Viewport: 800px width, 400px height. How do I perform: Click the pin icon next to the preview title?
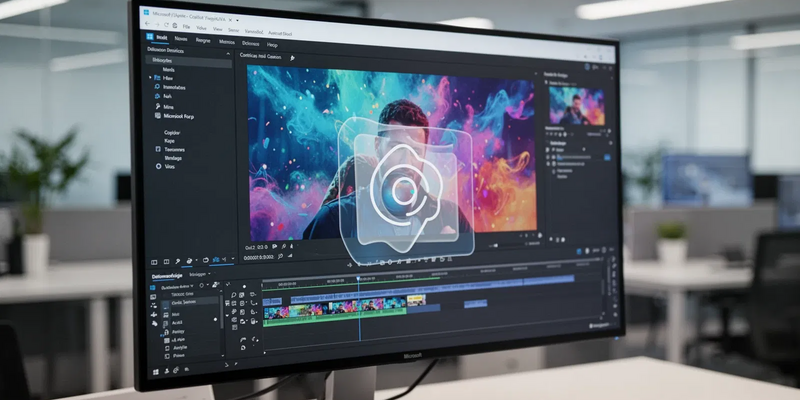coord(292,58)
